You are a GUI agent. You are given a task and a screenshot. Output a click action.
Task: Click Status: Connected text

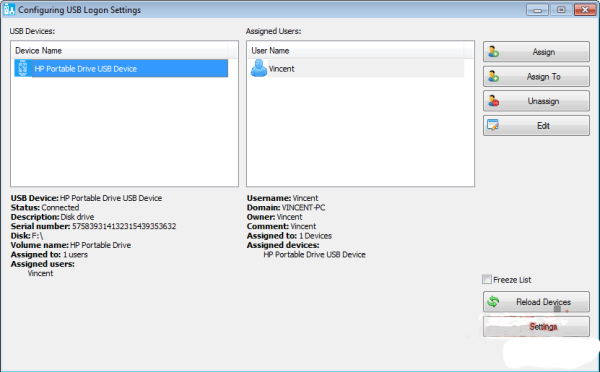[x=45, y=207]
